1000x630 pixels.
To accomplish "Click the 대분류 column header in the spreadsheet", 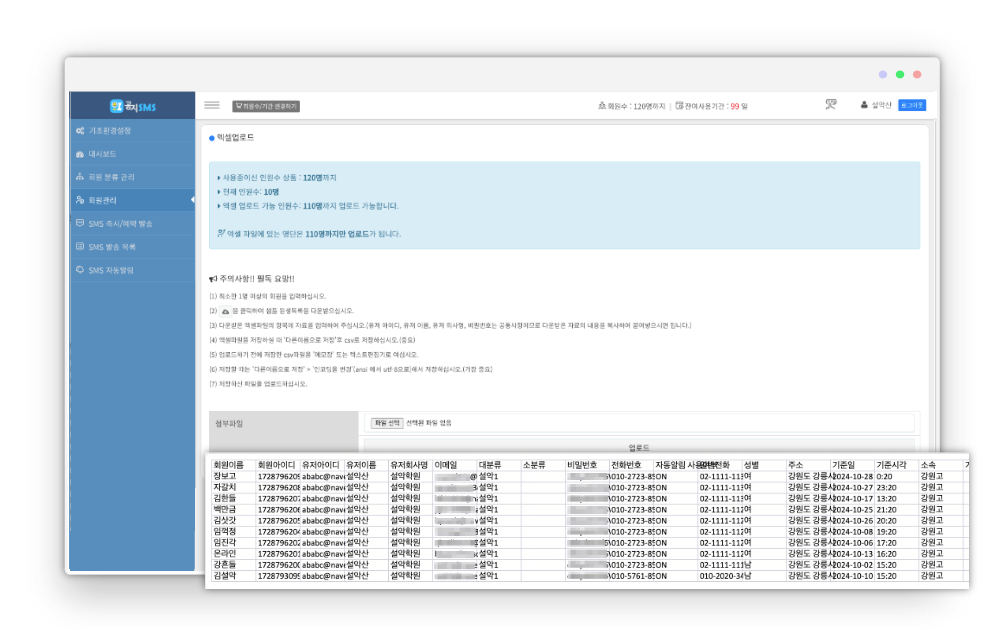I will click(490, 465).
